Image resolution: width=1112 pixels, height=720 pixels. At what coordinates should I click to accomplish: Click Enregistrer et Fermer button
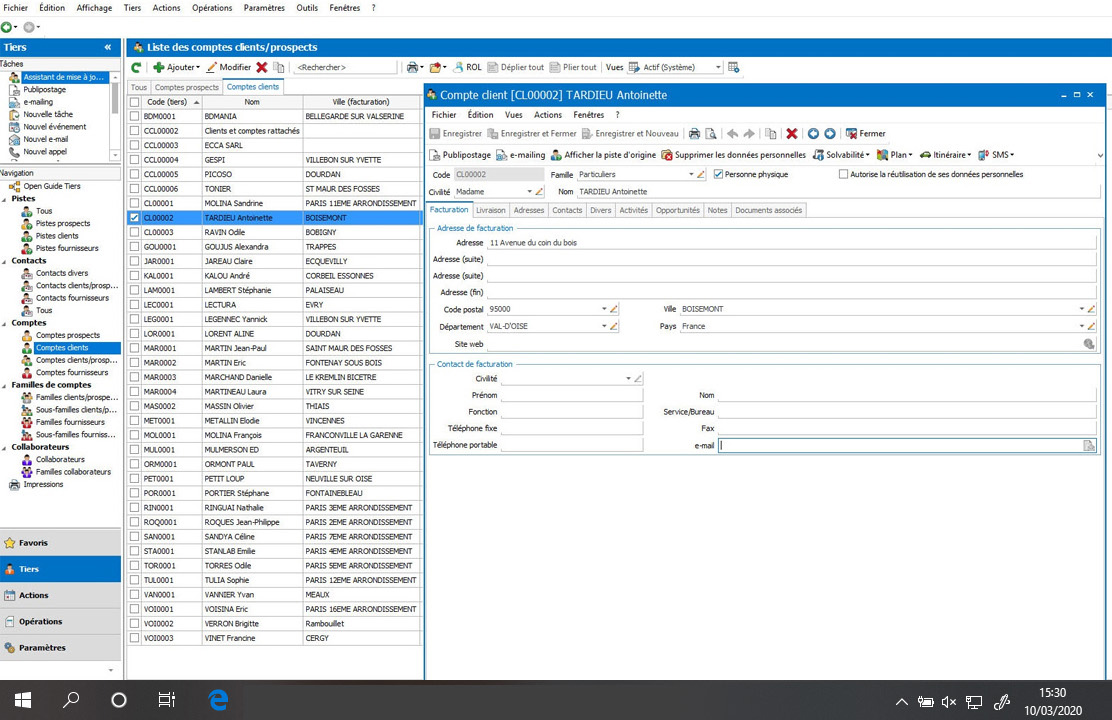[x=534, y=133]
